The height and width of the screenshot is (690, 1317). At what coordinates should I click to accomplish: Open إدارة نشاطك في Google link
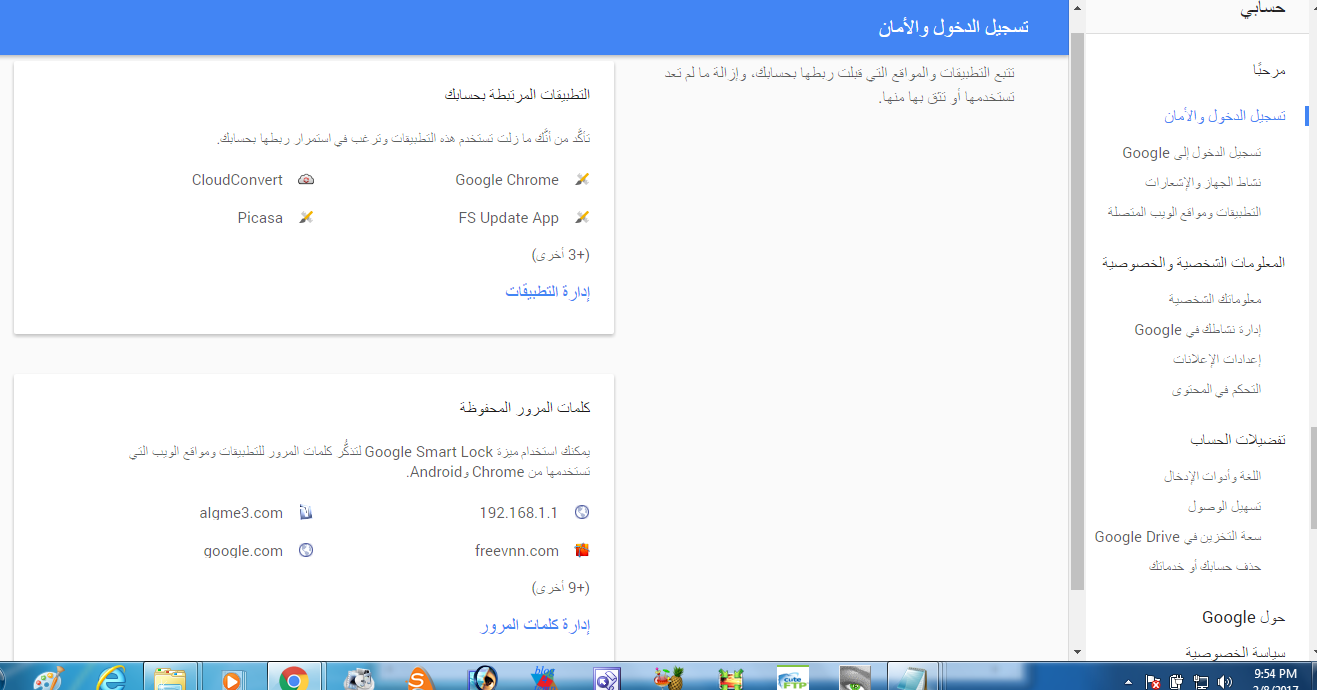pos(1198,330)
